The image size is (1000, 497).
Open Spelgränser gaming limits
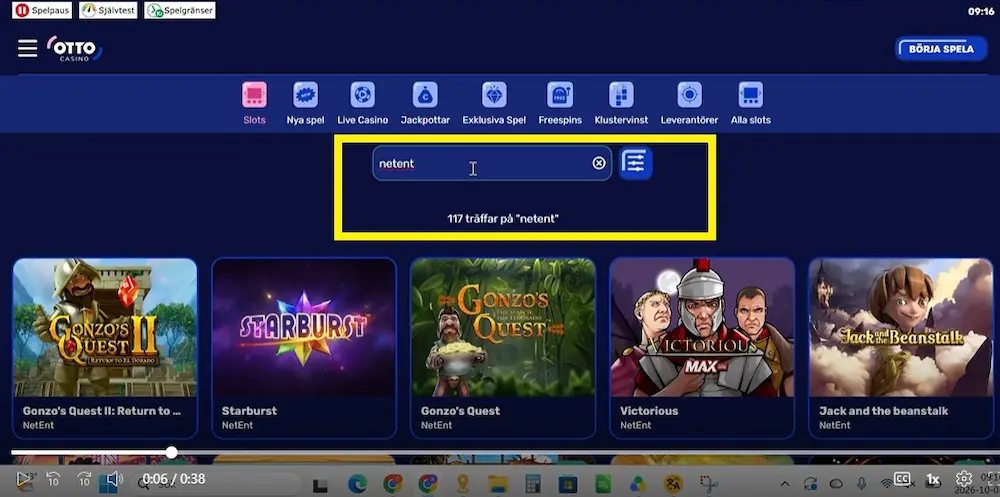click(180, 10)
